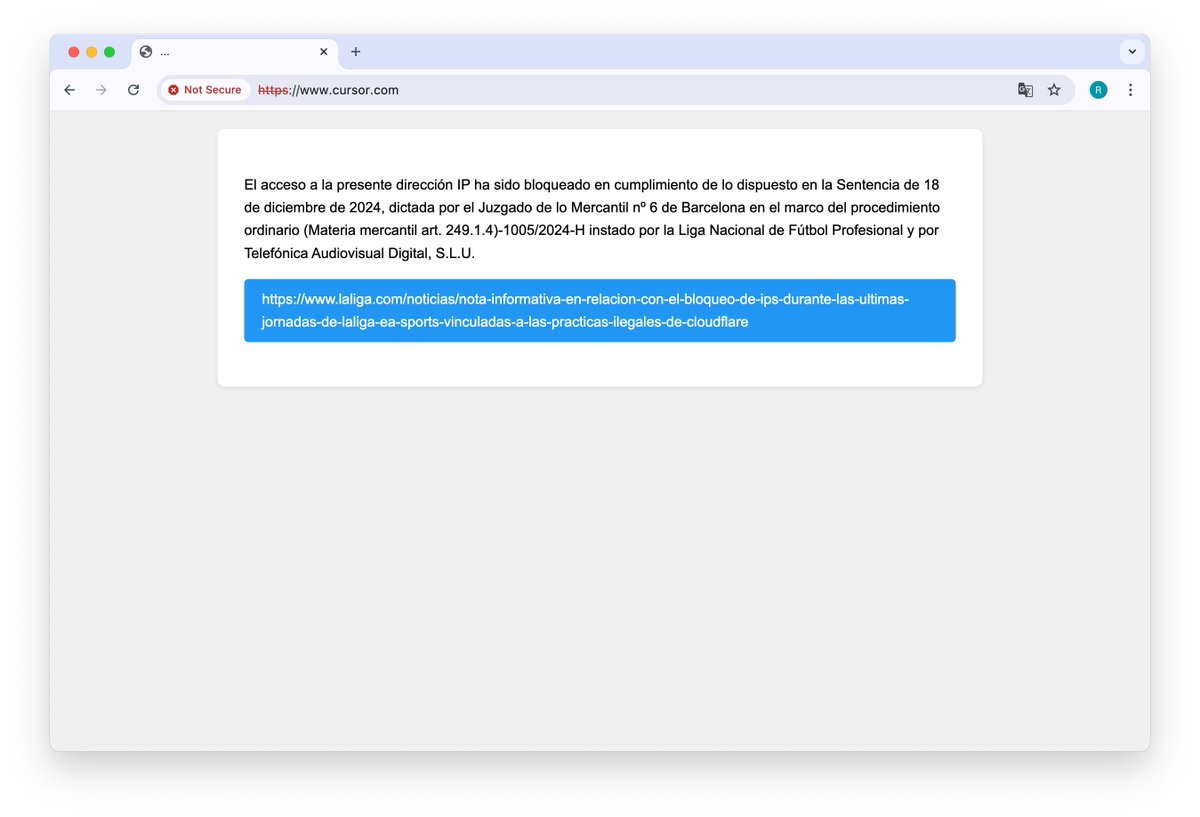Image resolution: width=1200 pixels, height=817 pixels.
Task: Navigate back with the back arrow
Action: point(69,89)
